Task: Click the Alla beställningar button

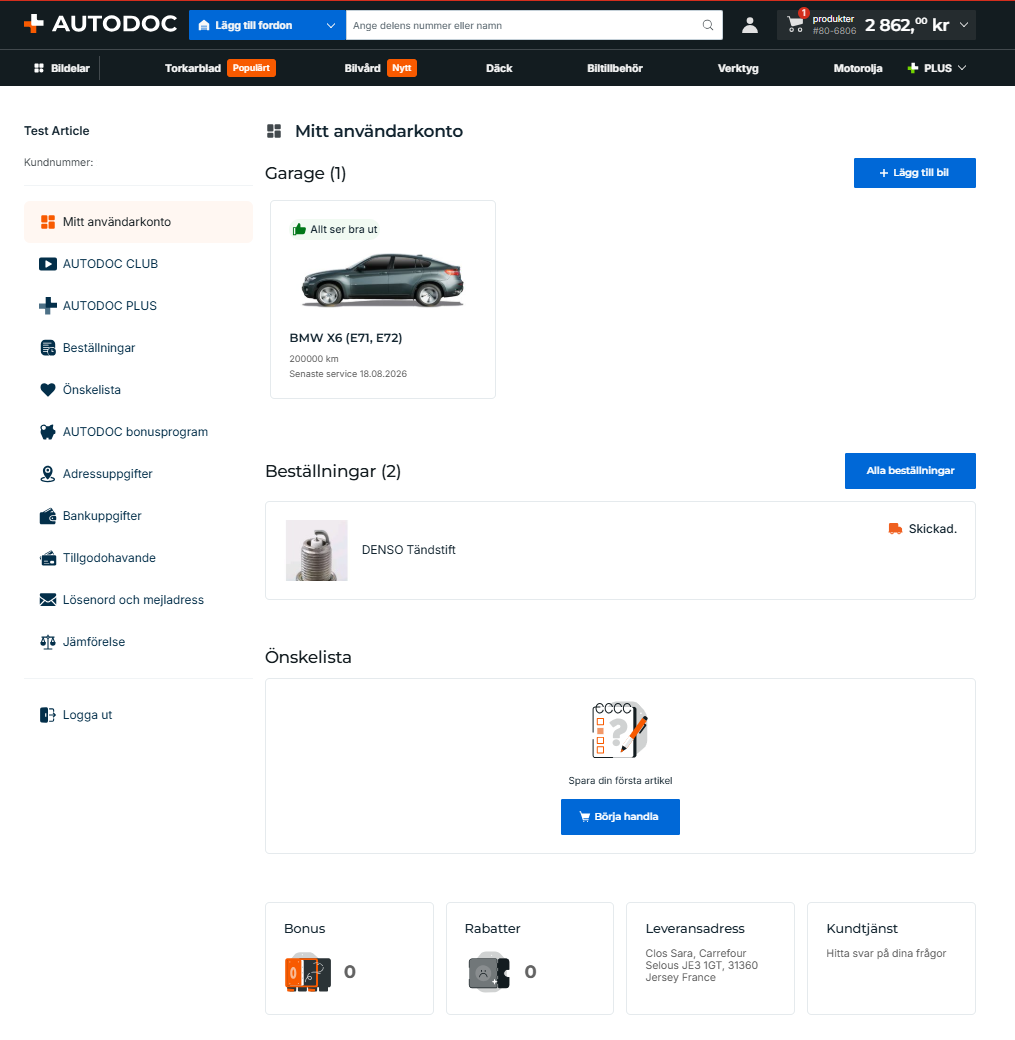Action: tap(910, 471)
